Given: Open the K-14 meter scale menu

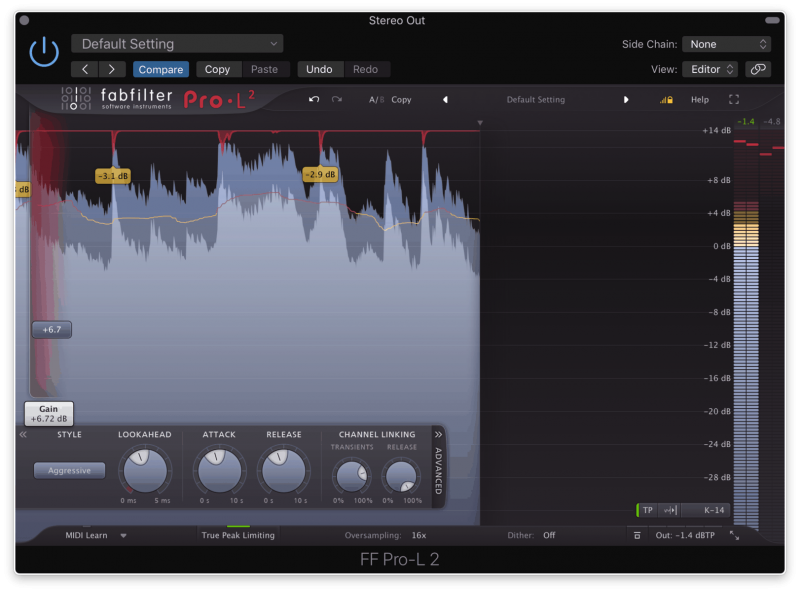Looking at the screenshot, I should pyautogui.click(x=707, y=510).
